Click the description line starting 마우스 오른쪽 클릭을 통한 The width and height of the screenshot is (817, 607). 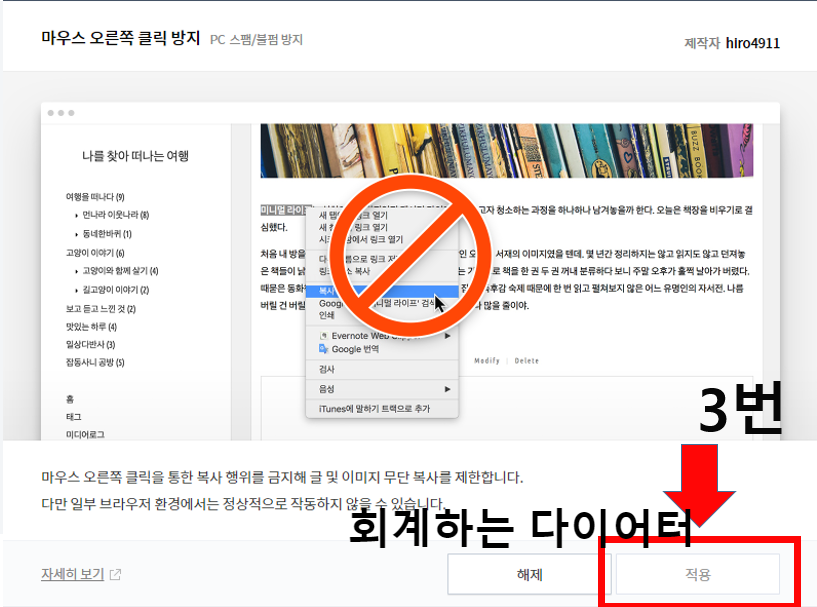[282, 477]
